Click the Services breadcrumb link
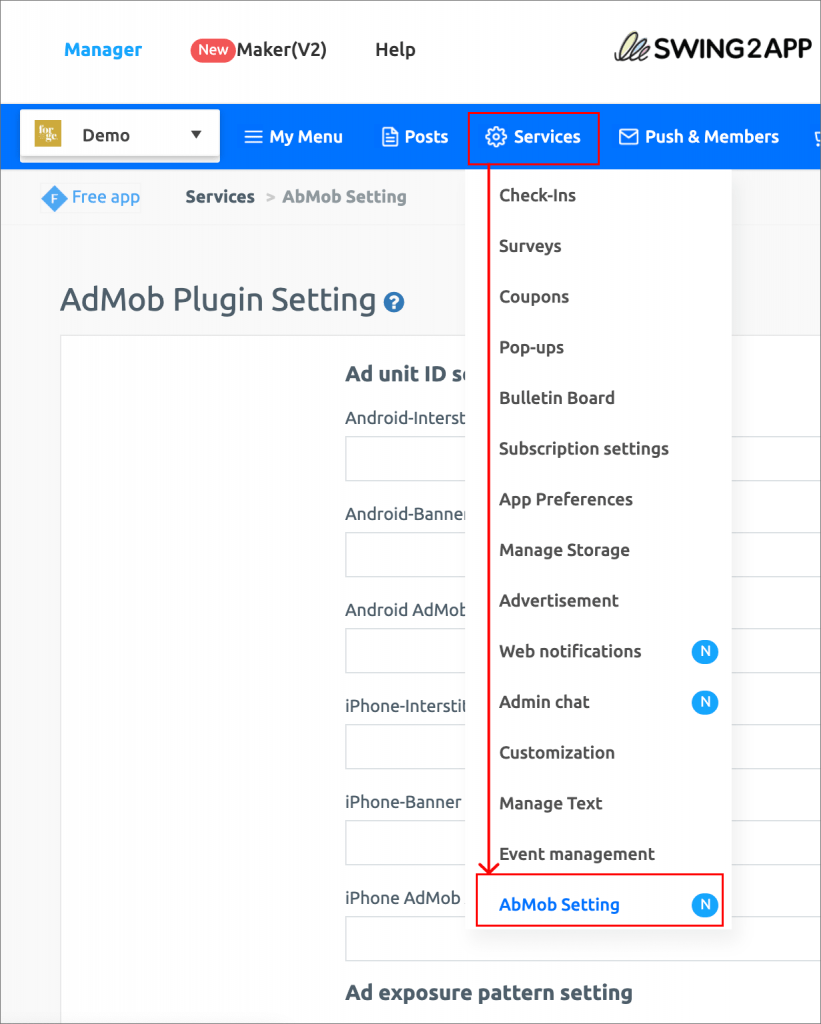The height and width of the screenshot is (1024, 821). [x=220, y=197]
